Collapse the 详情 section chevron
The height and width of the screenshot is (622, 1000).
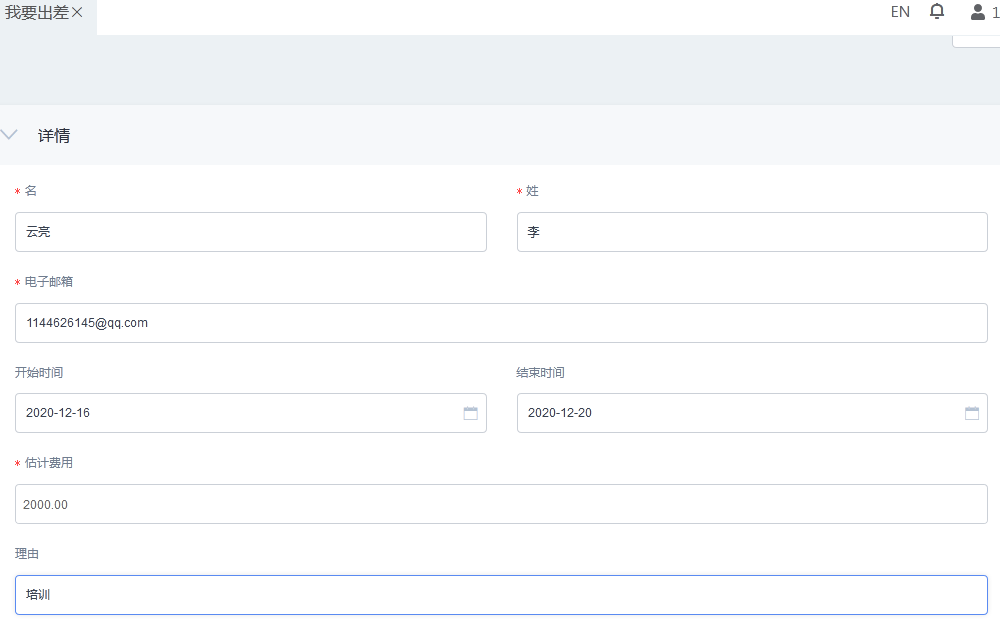click(10, 135)
